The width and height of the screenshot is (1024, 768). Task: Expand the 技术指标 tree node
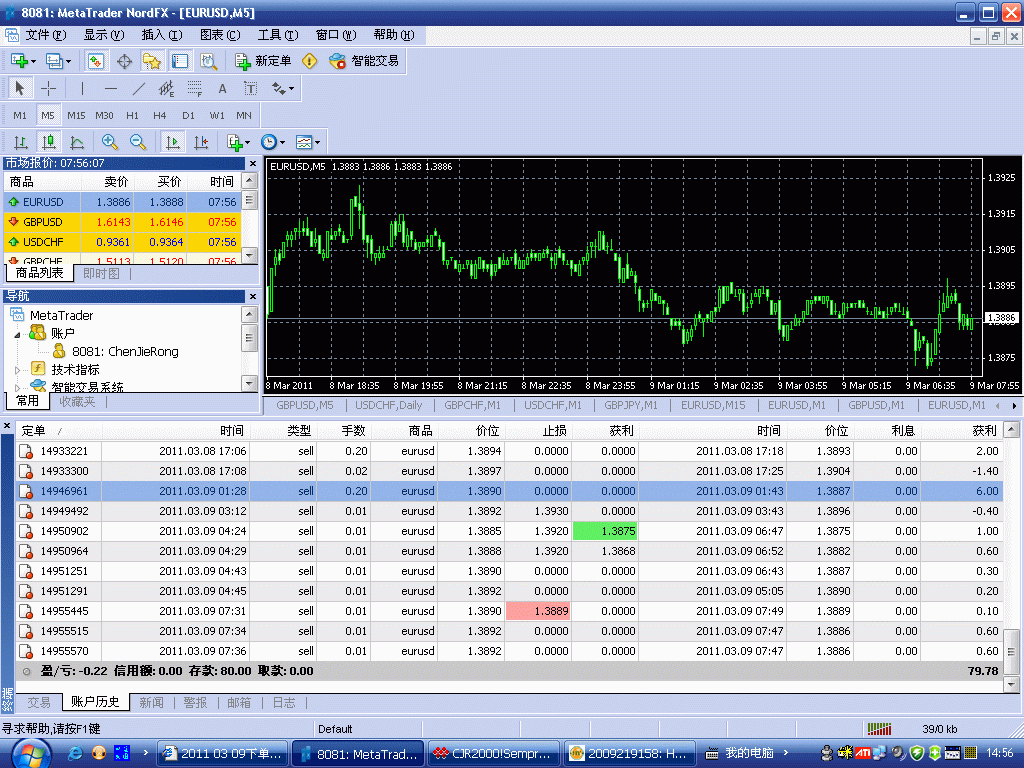tap(17, 370)
